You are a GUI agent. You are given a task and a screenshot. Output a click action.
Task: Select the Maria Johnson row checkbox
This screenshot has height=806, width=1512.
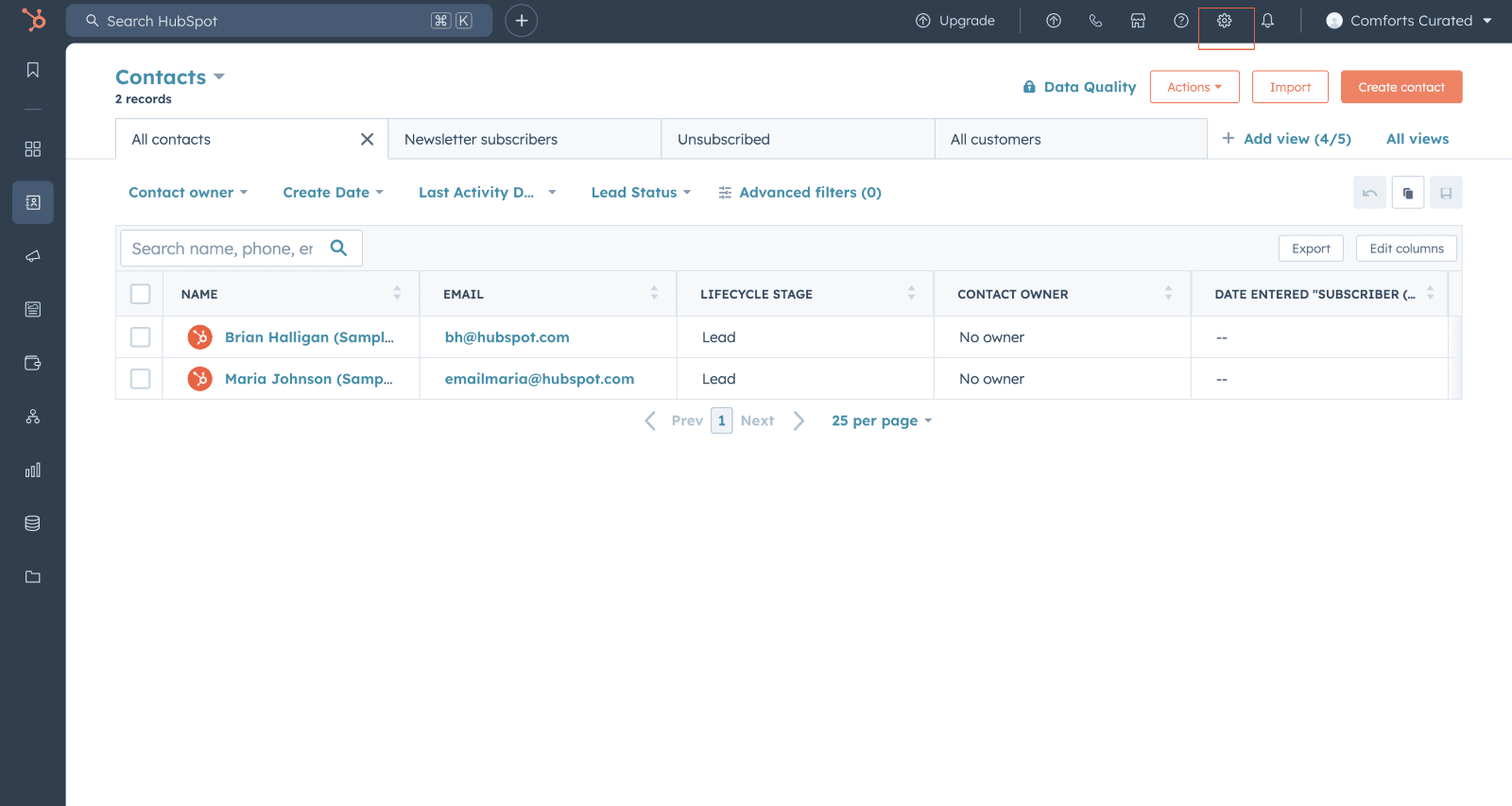coord(141,379)
